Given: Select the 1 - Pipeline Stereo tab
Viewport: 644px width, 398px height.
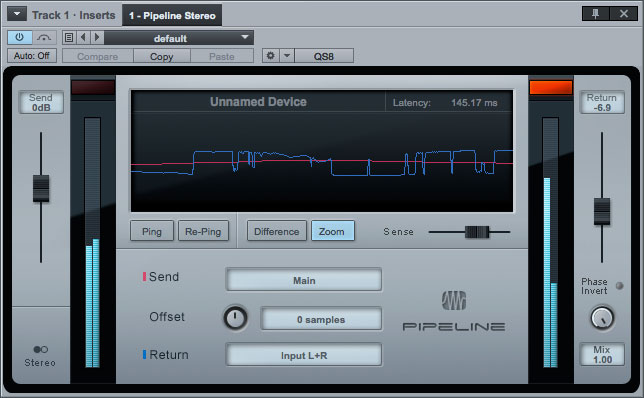Looking at the screenshot, I should pyautogui.click(x=172, y=16).
